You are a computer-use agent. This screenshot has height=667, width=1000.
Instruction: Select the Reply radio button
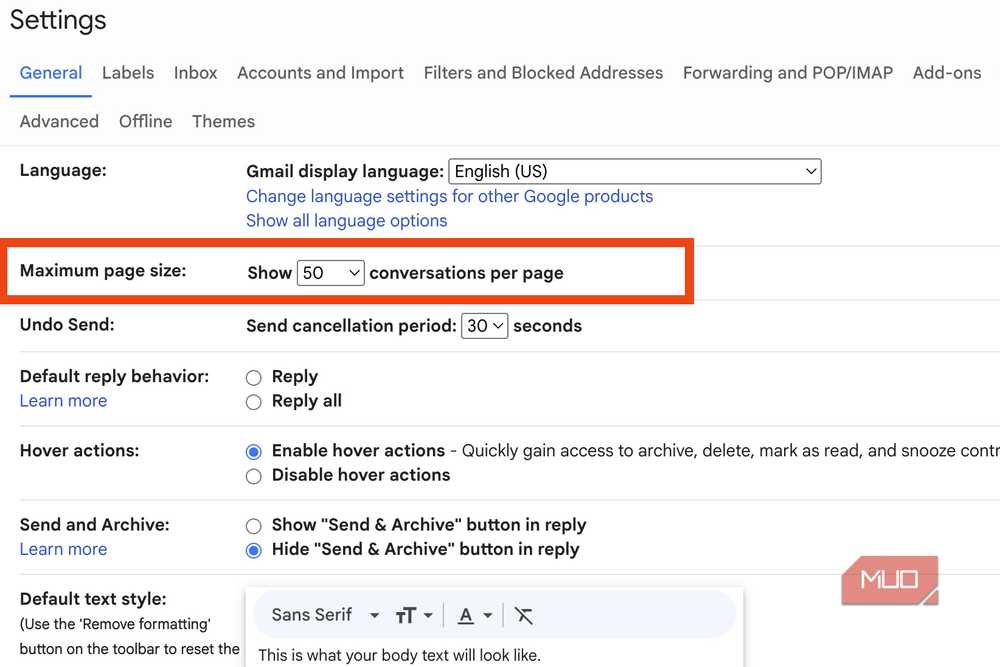pos(254,377)
